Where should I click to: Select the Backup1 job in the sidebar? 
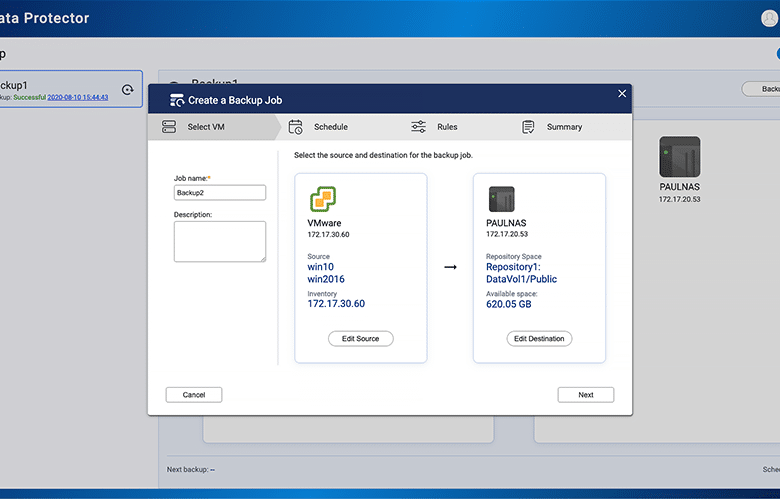[x=71, y=89]
